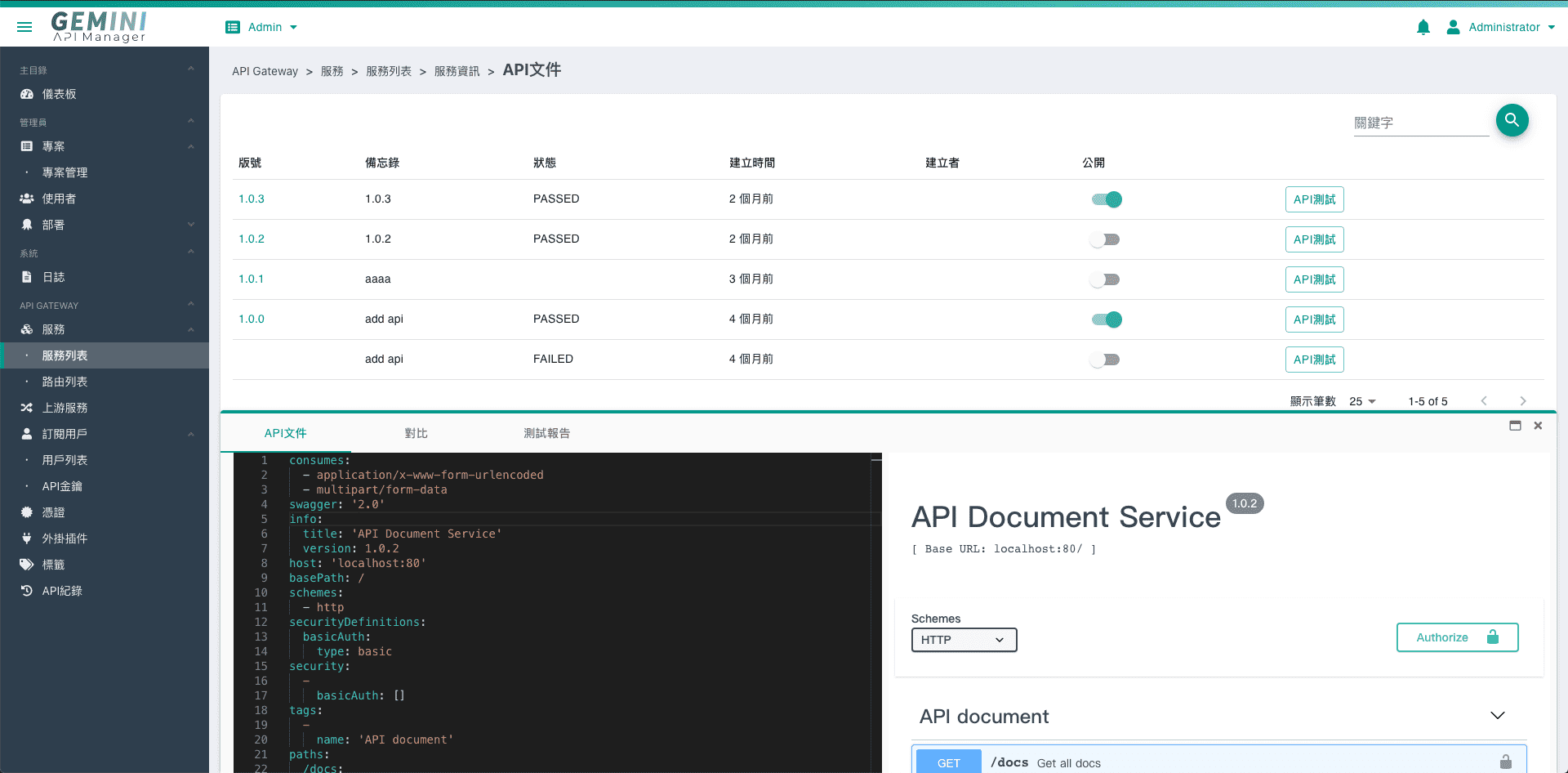Switch to the 測試報告 tab
The image size is (1568, 773).
coord(547,433)
